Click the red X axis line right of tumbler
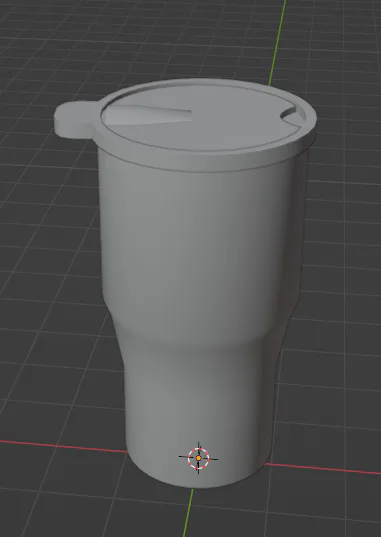 coord(322,469)
